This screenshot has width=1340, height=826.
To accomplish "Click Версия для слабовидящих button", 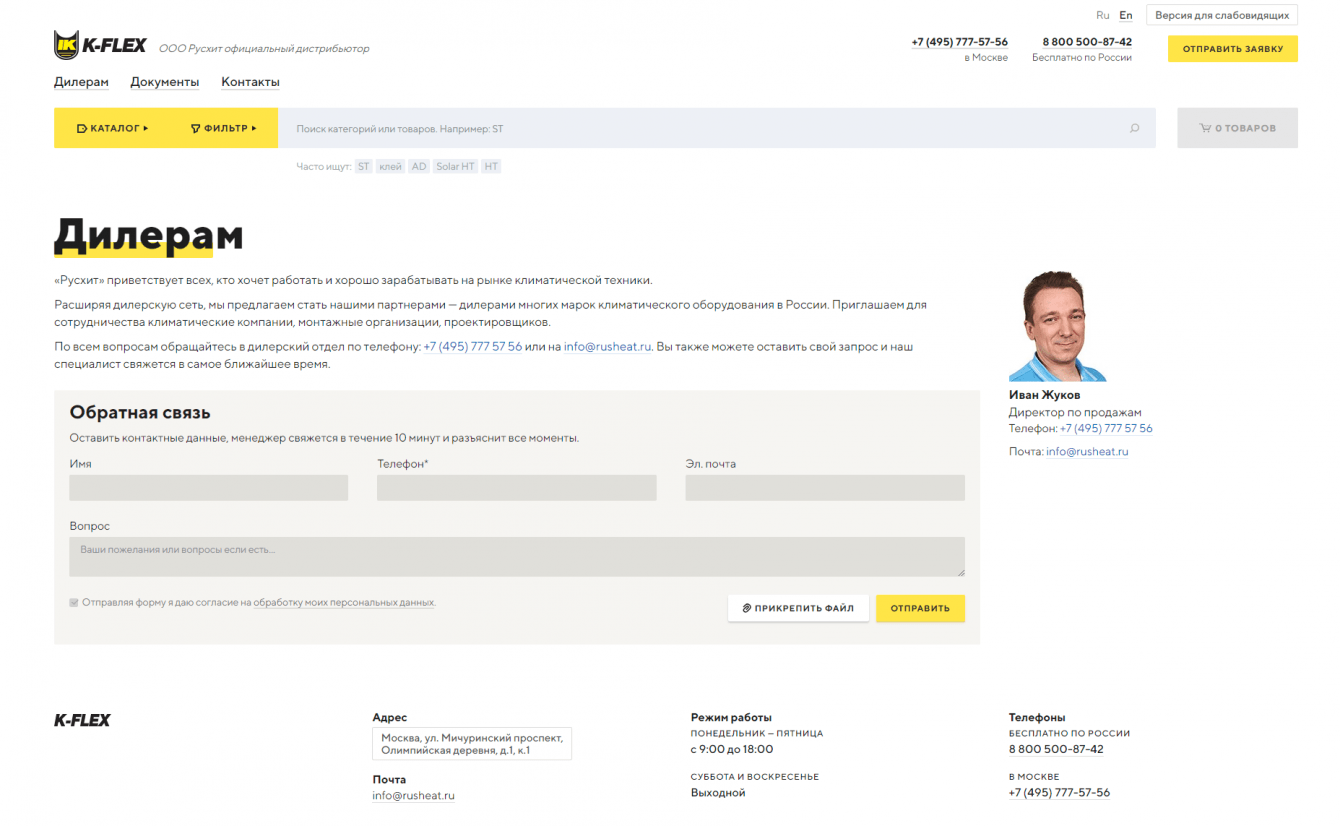I will pyautogui.click(x=1222, y=15).
